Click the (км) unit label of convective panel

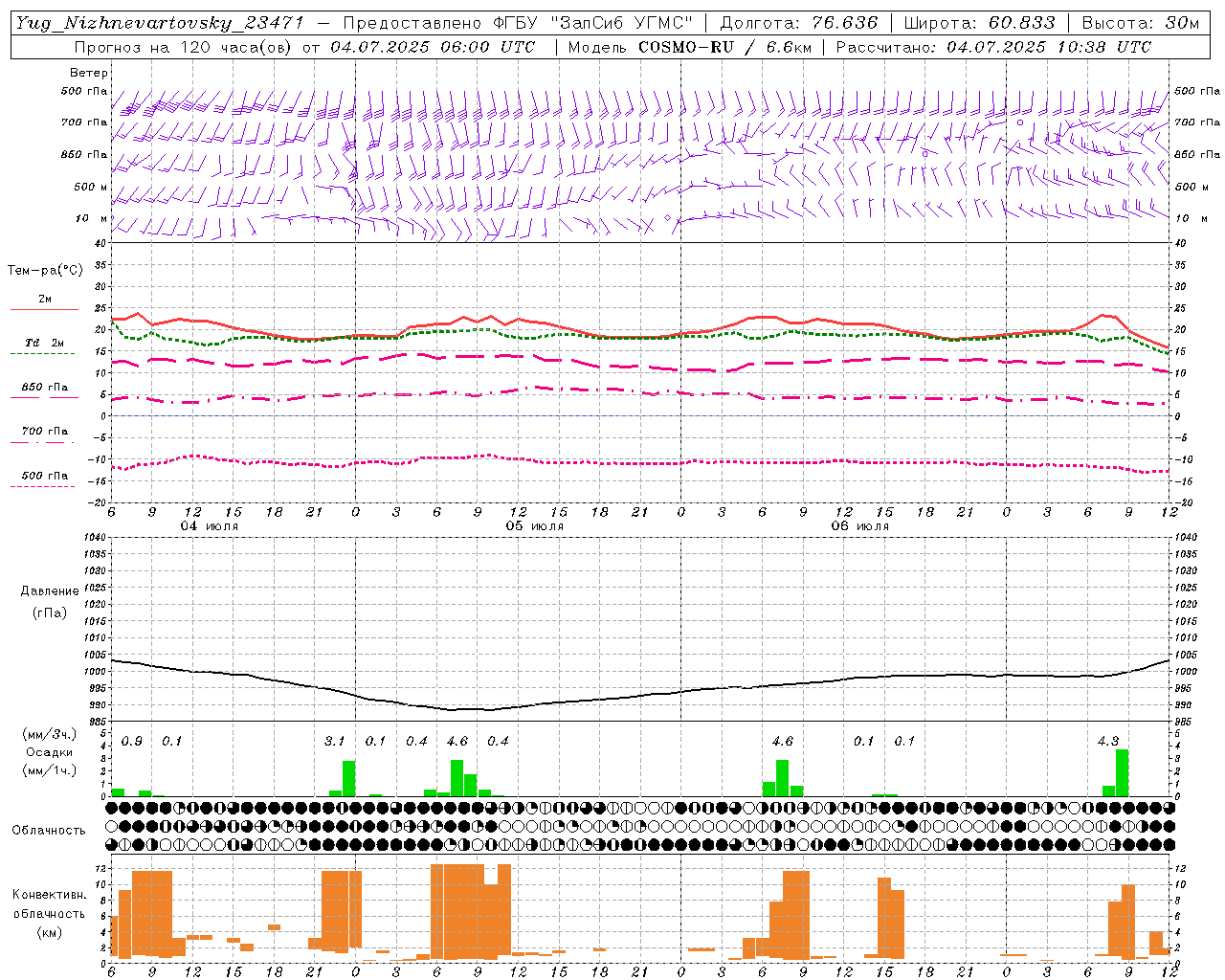point(49,932)
